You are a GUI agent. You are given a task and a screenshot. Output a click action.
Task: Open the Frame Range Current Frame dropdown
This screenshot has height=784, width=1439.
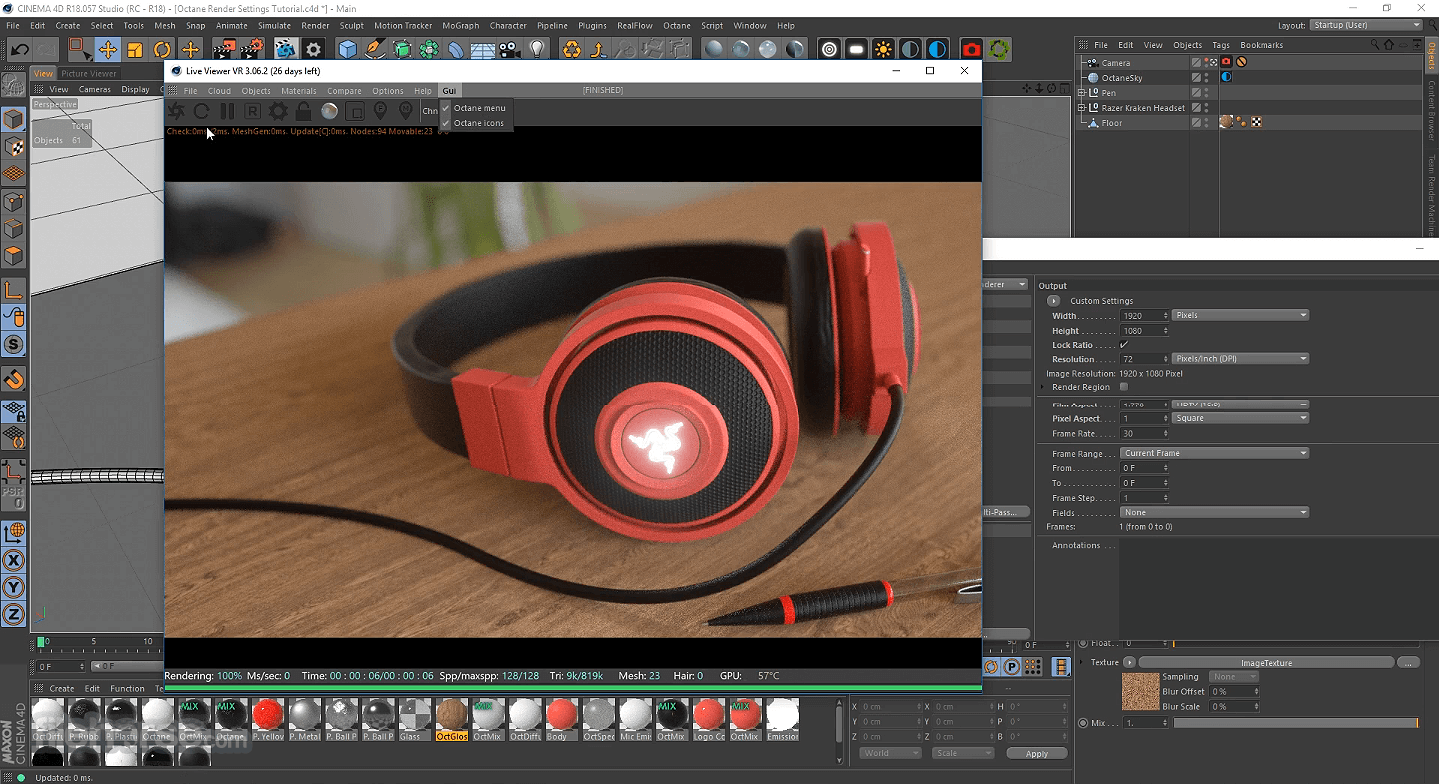(1214, 453)
